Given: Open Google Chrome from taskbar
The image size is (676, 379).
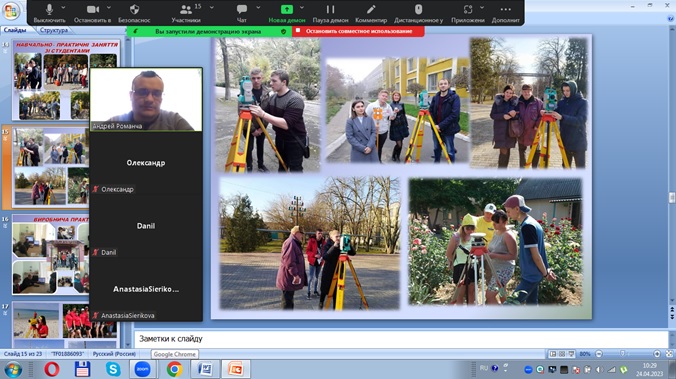Looking at the screenshot, I should click(x=174, y=370).
